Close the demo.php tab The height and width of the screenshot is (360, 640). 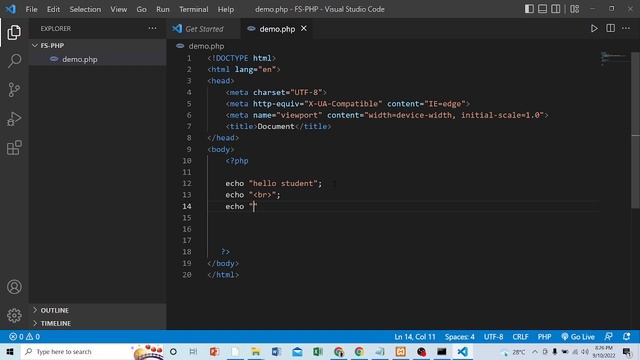[x=304, y=29]
